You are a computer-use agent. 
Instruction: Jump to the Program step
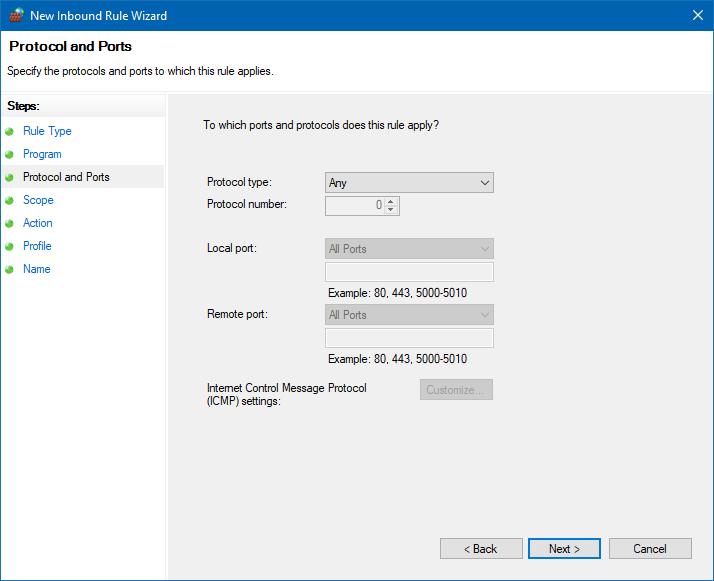tap(42, 154)
